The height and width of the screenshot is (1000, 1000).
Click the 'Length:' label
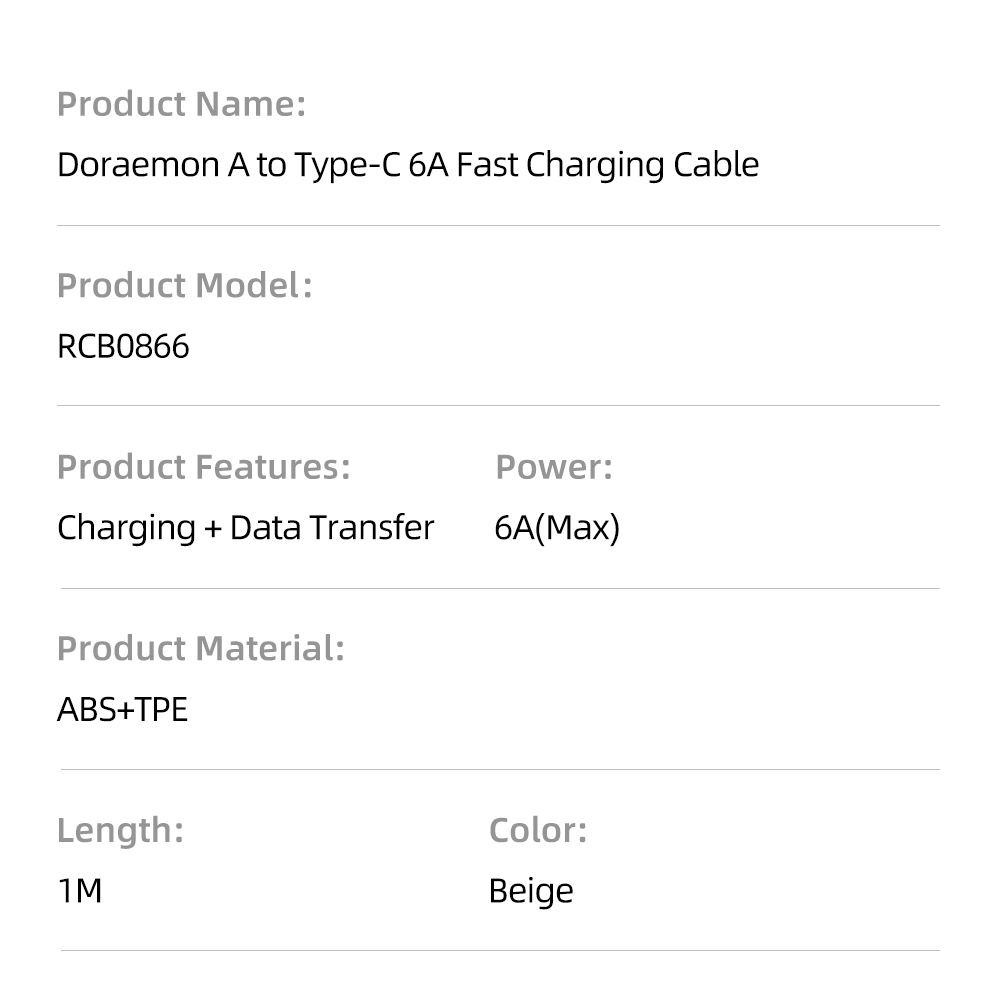click(x=120, y=830)
